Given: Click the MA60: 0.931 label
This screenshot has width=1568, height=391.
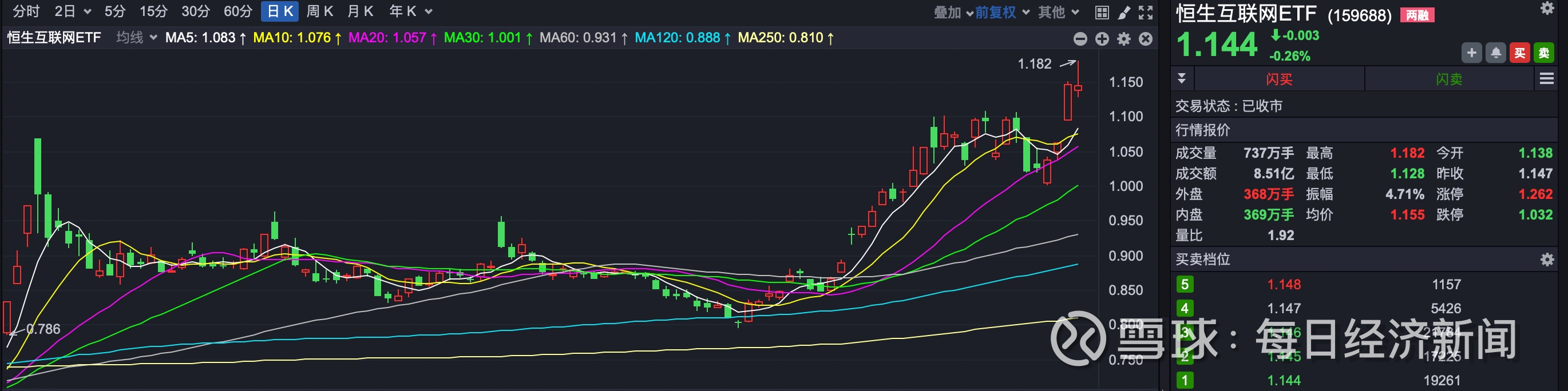Looking at the screenshot, I should 584,38.
